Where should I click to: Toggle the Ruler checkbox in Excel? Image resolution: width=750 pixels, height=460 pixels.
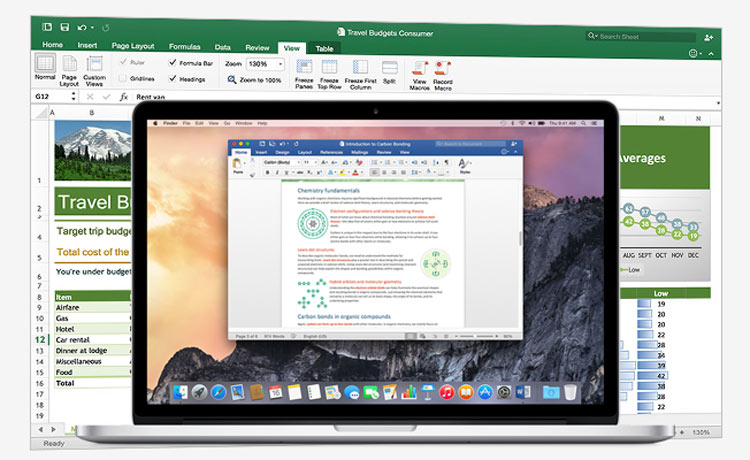(x=123, y=62)
